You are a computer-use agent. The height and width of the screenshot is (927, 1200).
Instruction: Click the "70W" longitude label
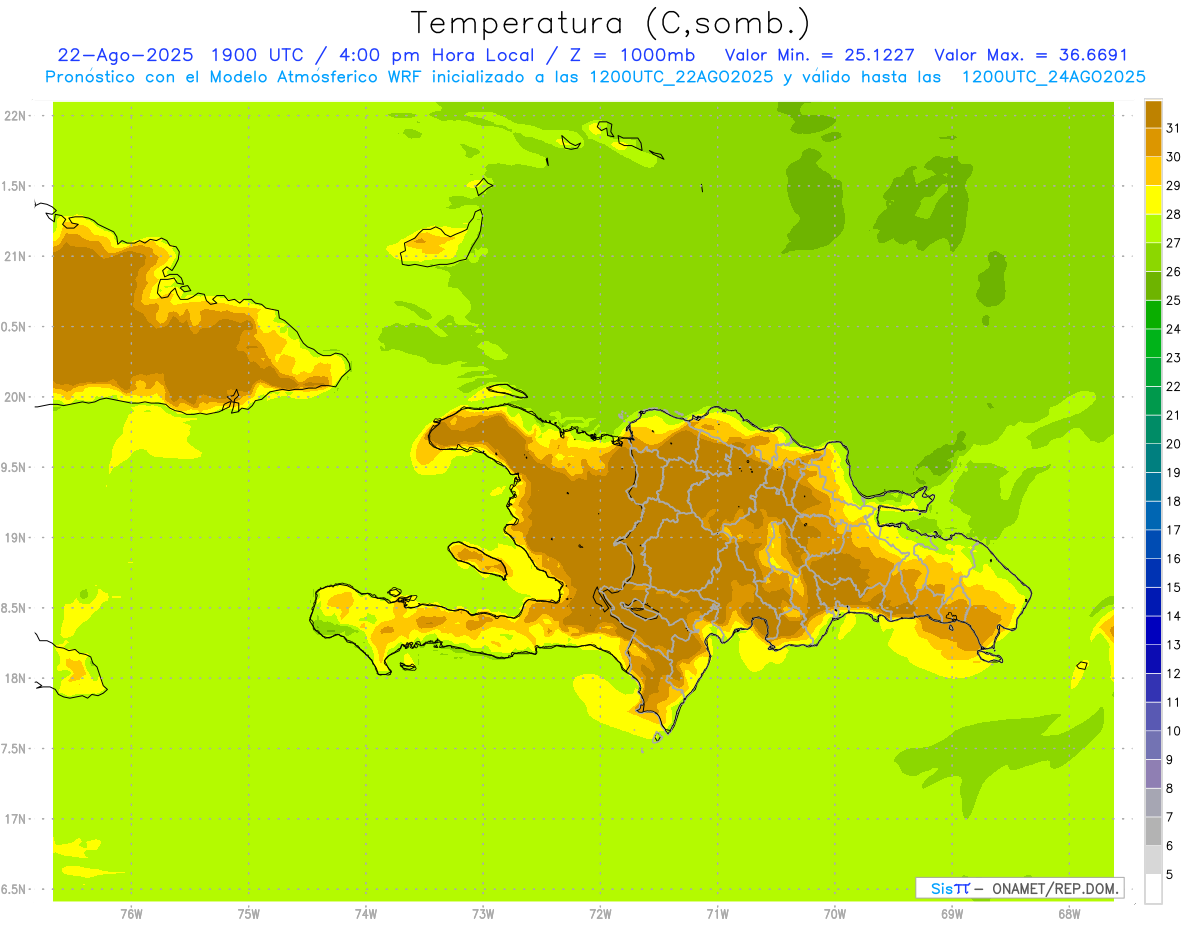tap(835, 914)
